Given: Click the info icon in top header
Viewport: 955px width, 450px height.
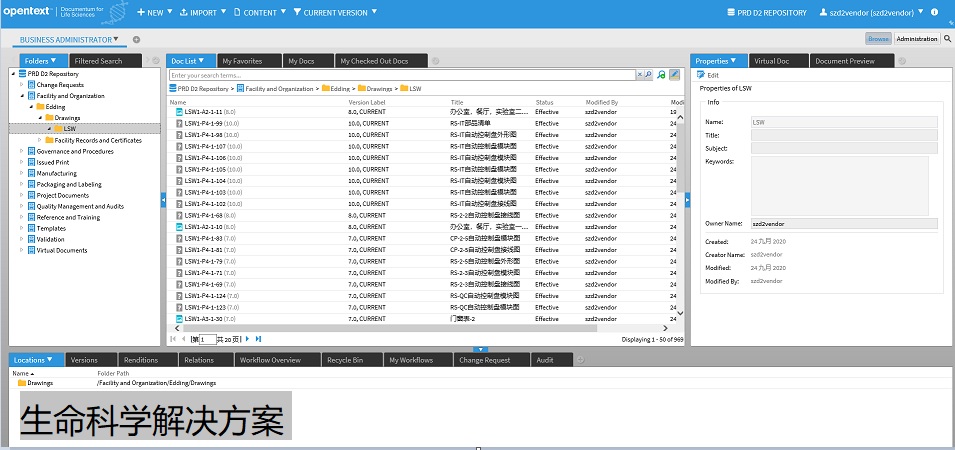Looking at the screenshot, I should 934,13.
